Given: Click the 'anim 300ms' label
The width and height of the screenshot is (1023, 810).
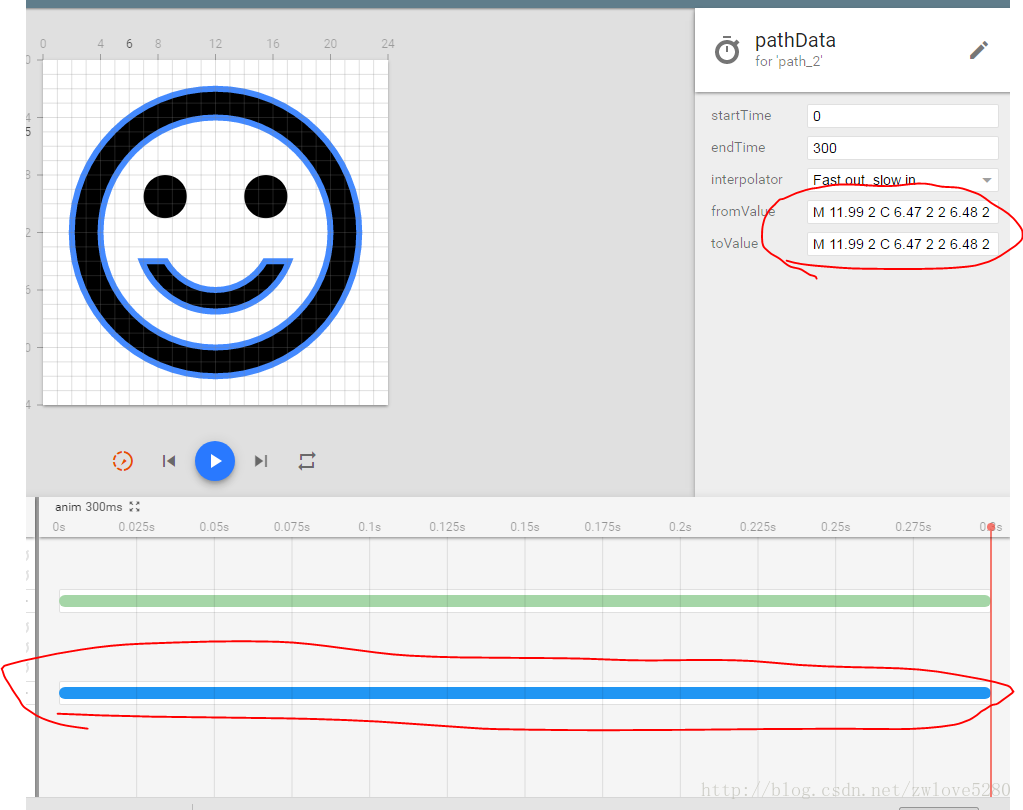Looking at the screenshot, I should point(88,507).
